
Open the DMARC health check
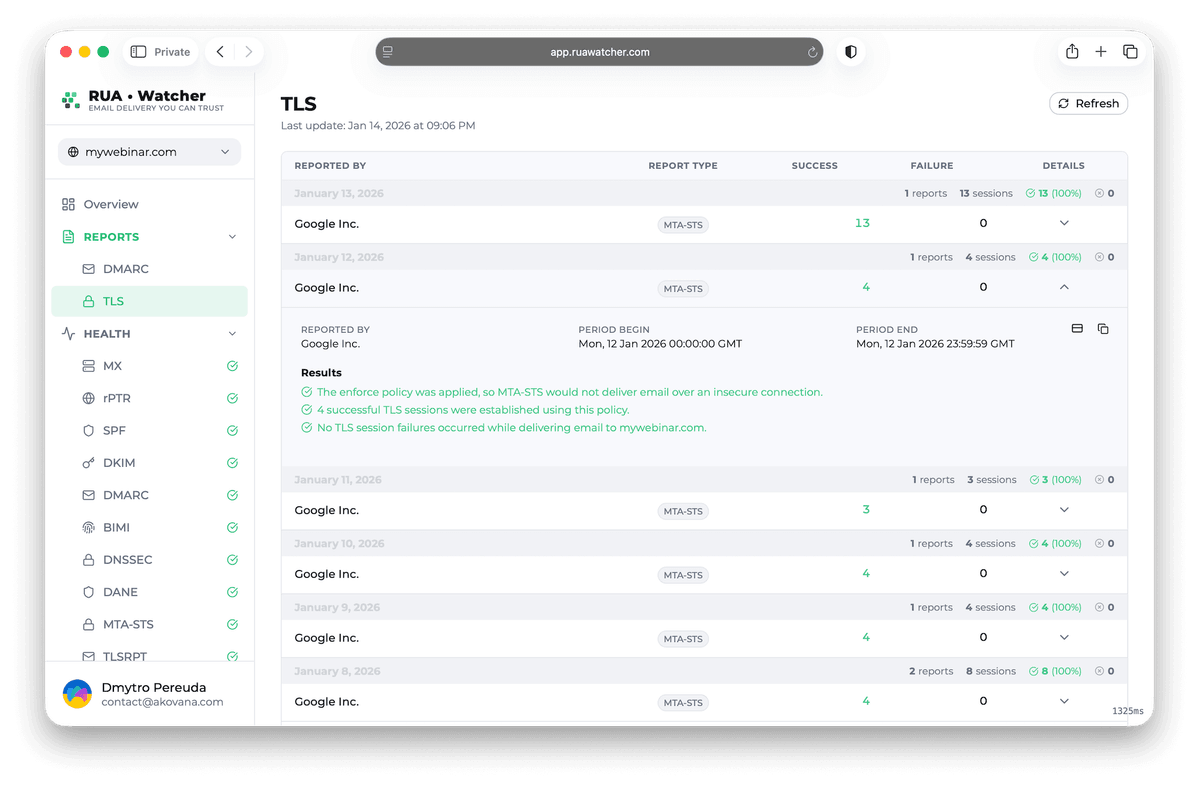click(x=125, y=495)
